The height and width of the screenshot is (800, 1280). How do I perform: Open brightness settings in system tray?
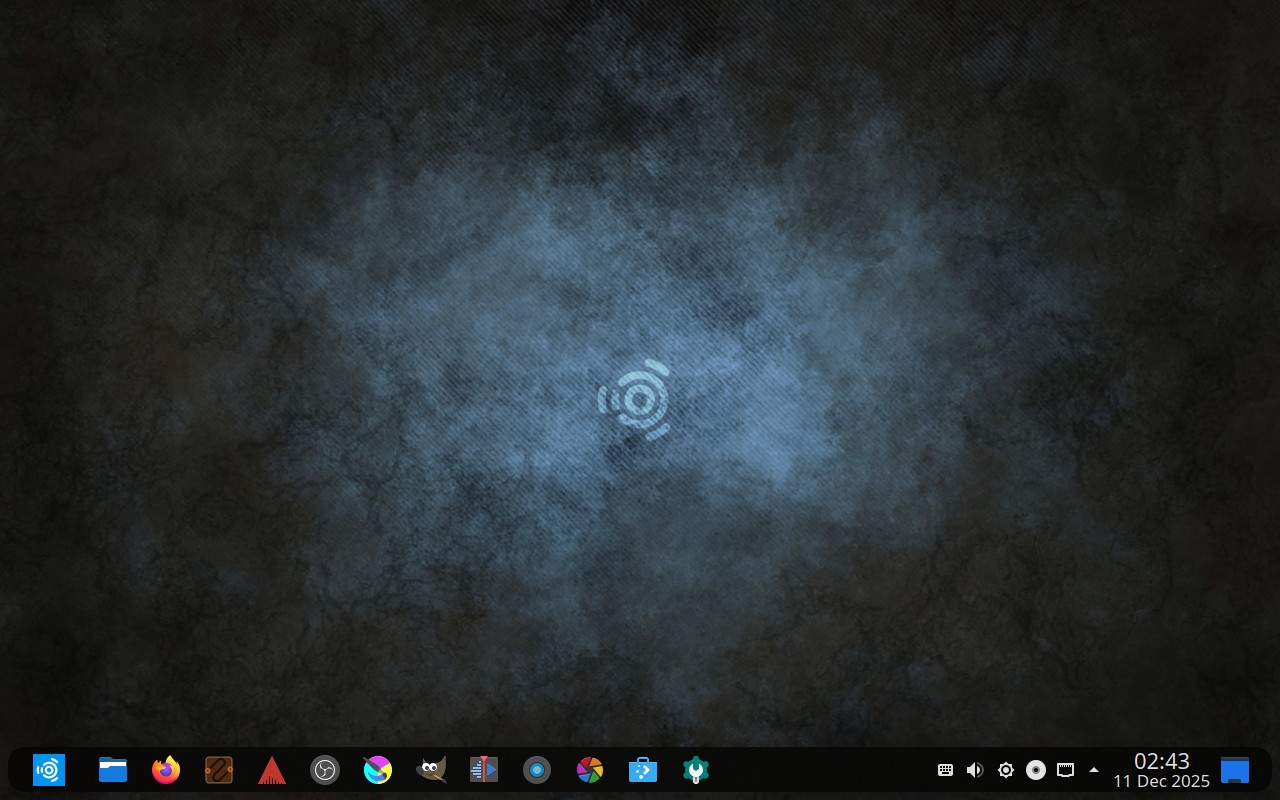point(1006,770)
